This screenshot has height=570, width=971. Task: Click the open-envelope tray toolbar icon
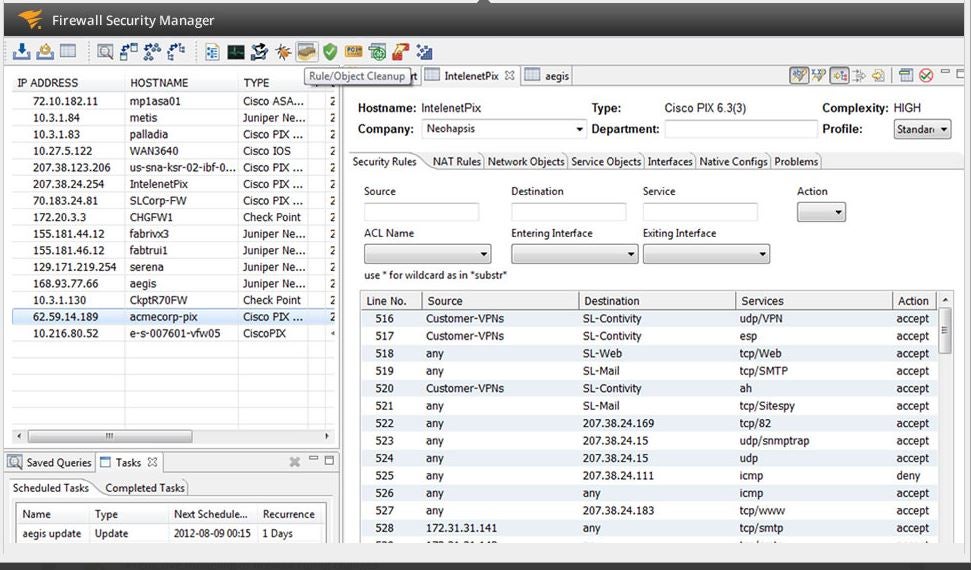coord(45,51)
